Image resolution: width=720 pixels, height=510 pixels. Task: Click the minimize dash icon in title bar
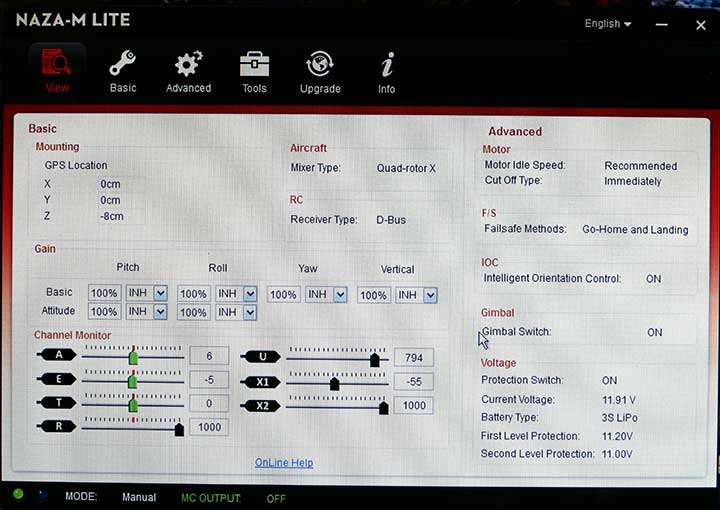(664, 24)
